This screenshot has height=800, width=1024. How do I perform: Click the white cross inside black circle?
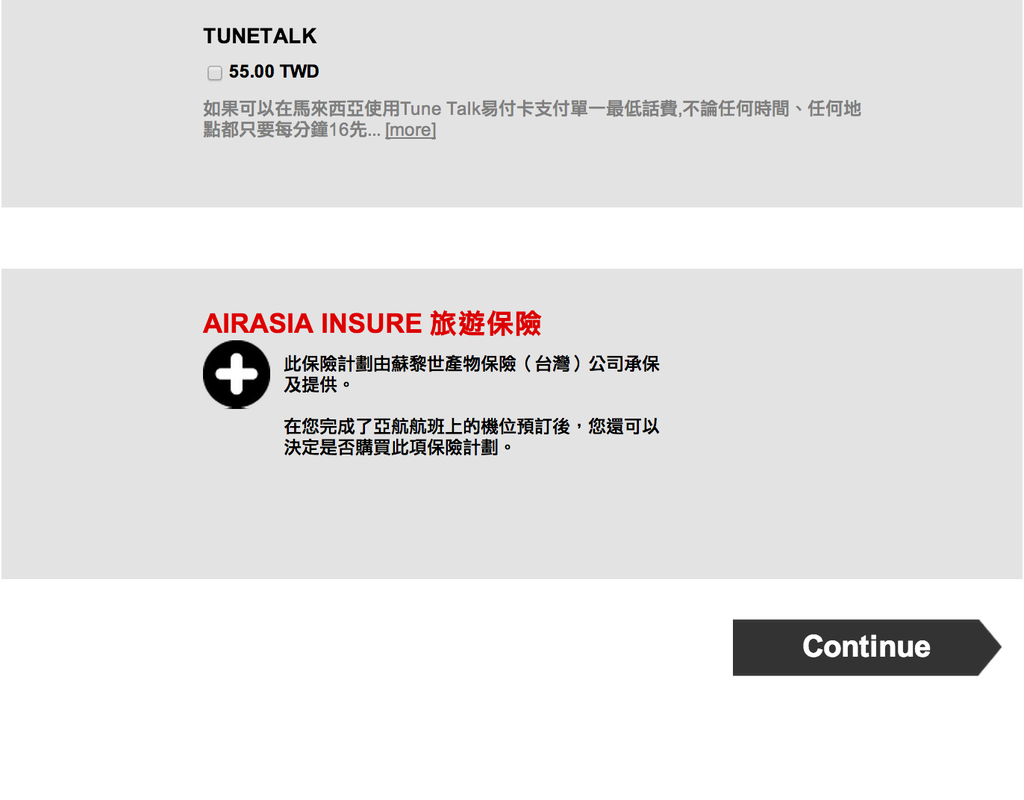pyautogui.click(x=236, y=374)
